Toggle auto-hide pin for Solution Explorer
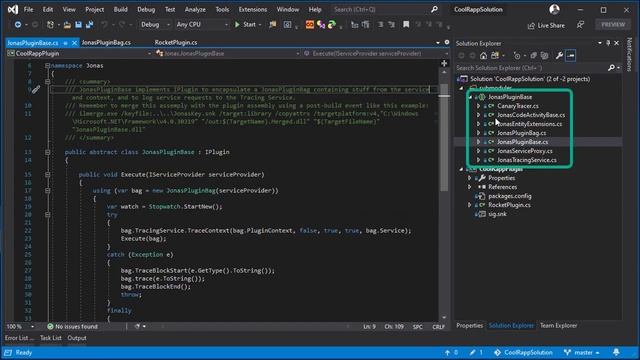 (x=608, y=43)
